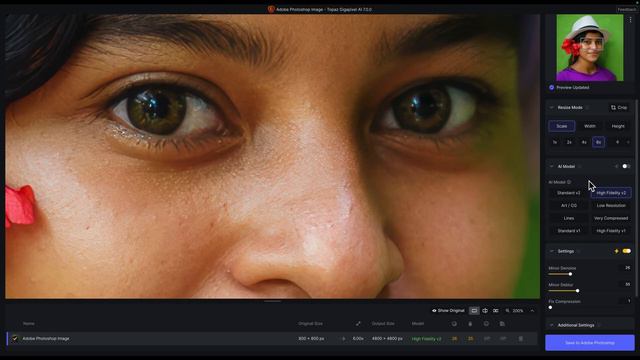Image resolution: width=640 pixels, height=360 pixels.
Task: Collapse the AI Model section
Action: pos(551,167)
